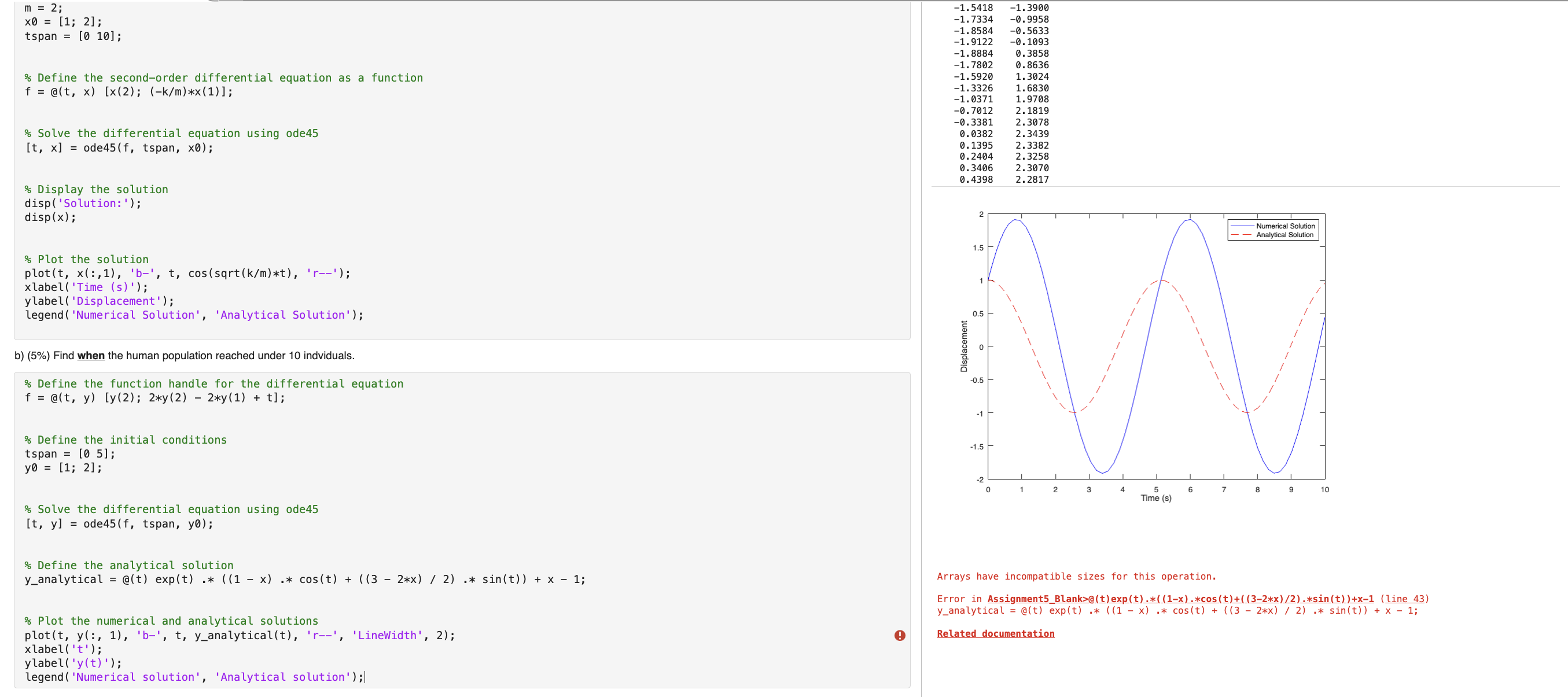Click the plot legend box
The image size is (1568, 697).
coord(1273,230)
